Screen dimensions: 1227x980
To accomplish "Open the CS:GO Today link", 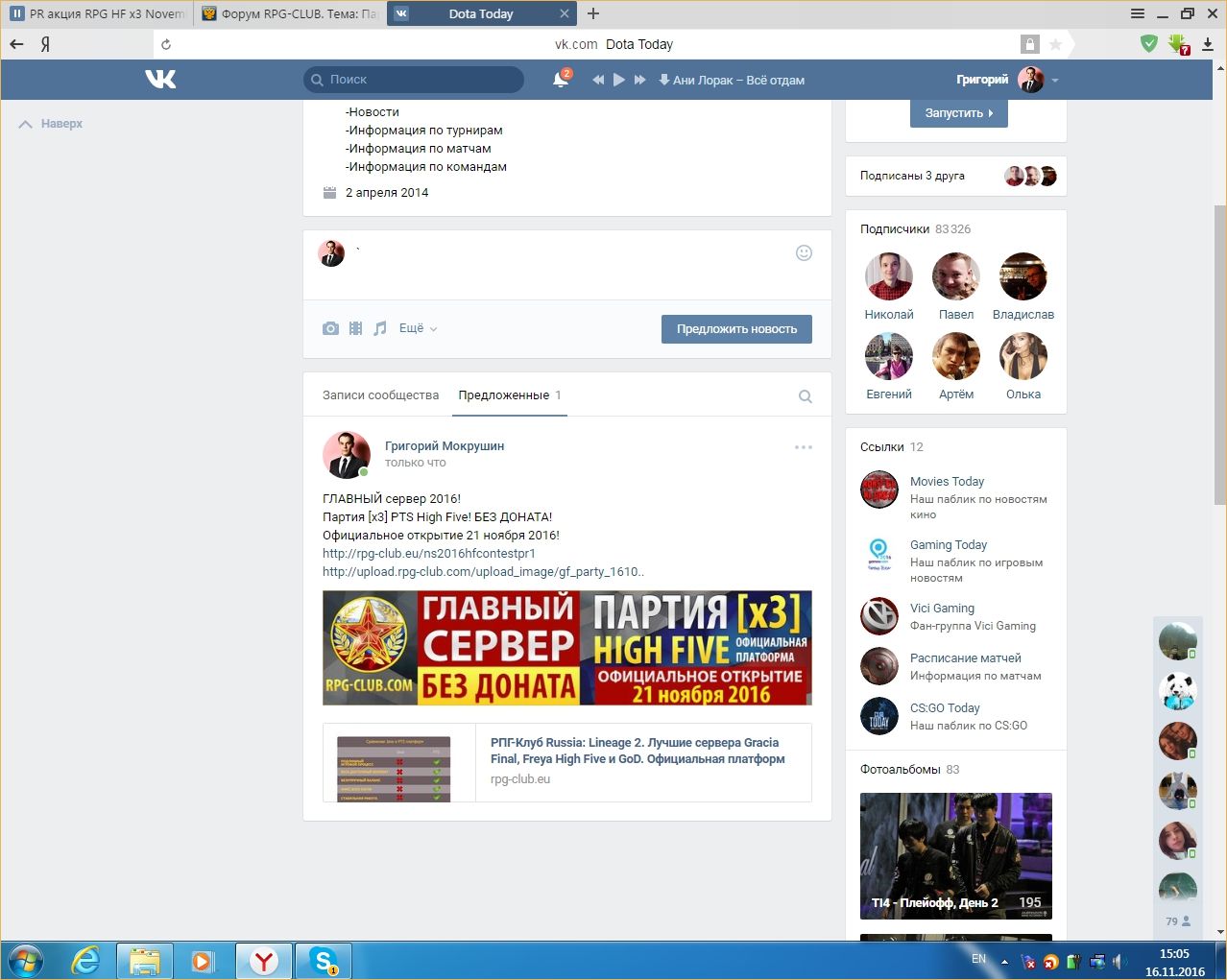I will point(945,708).
